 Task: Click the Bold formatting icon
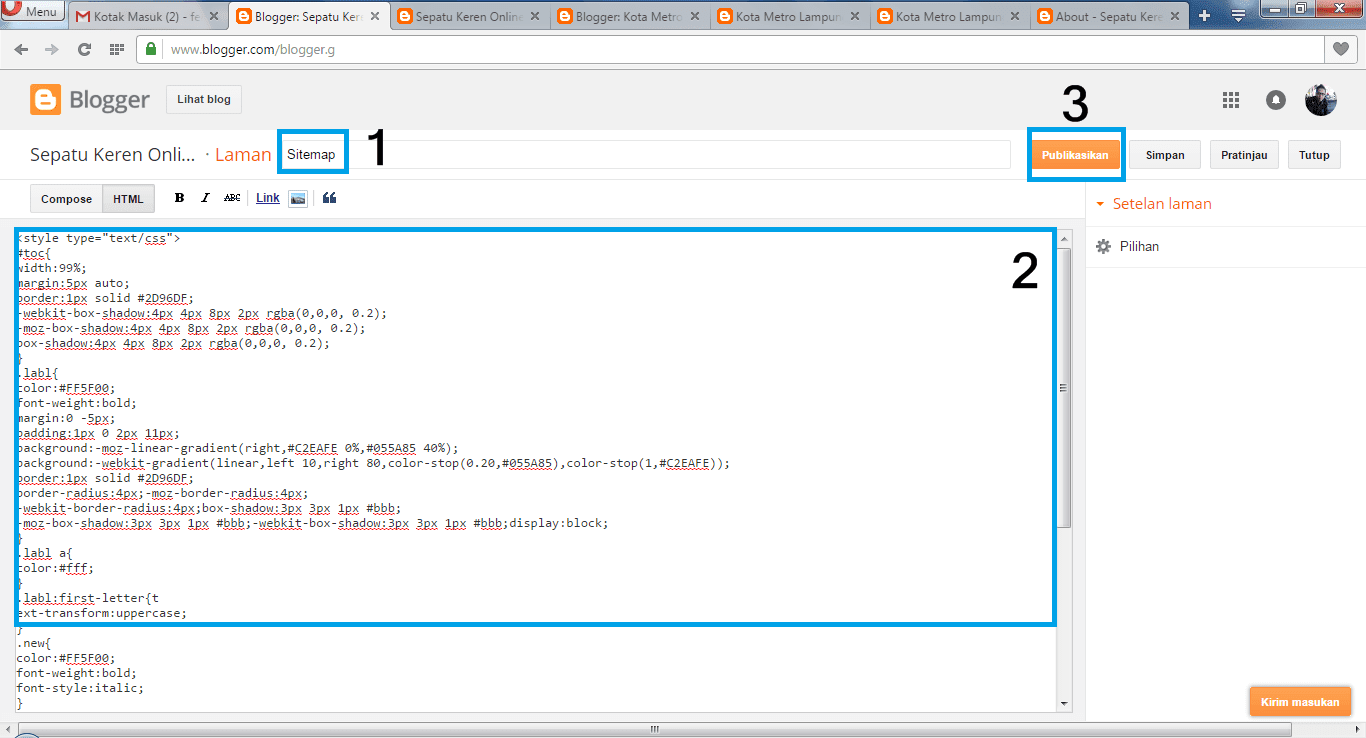tap(180, 198)
